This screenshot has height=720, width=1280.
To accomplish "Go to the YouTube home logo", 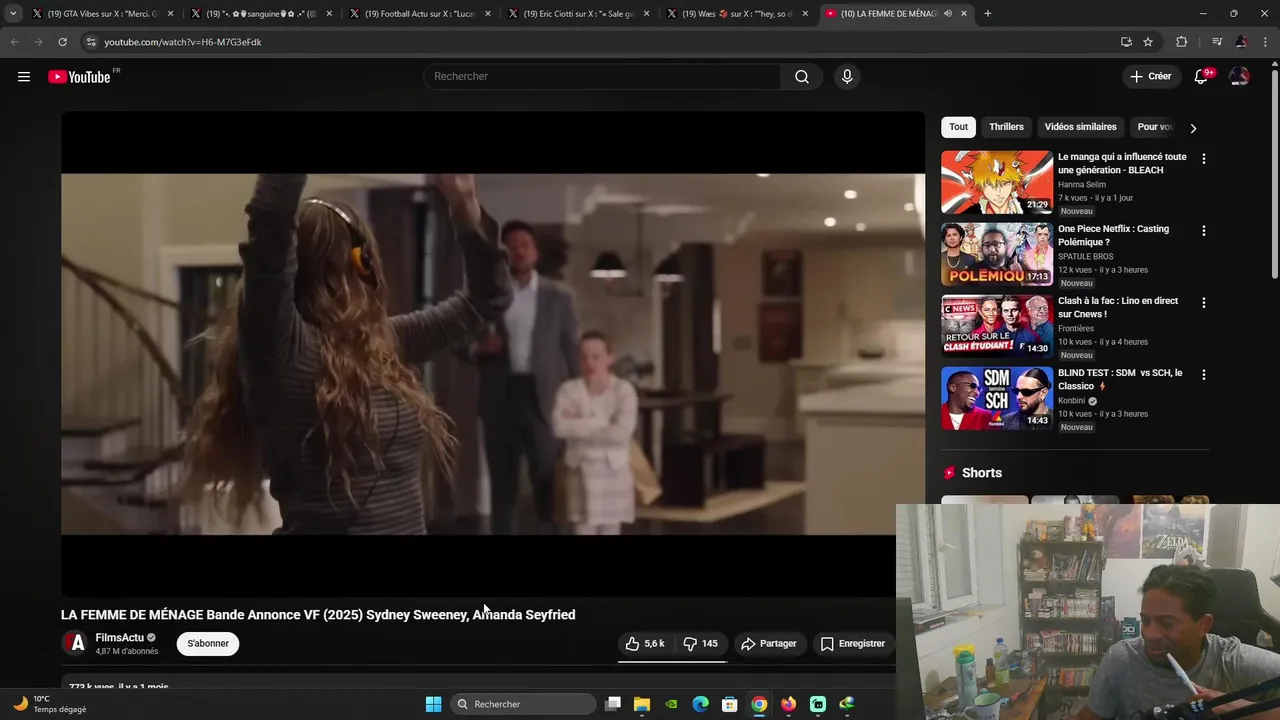I will click(79, 77).
